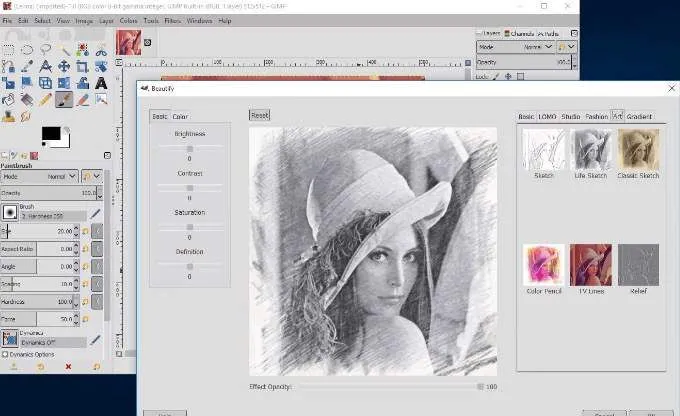Switch to Channels tab in layers dock
Viewport: 680px width, 416px height.
519,33
